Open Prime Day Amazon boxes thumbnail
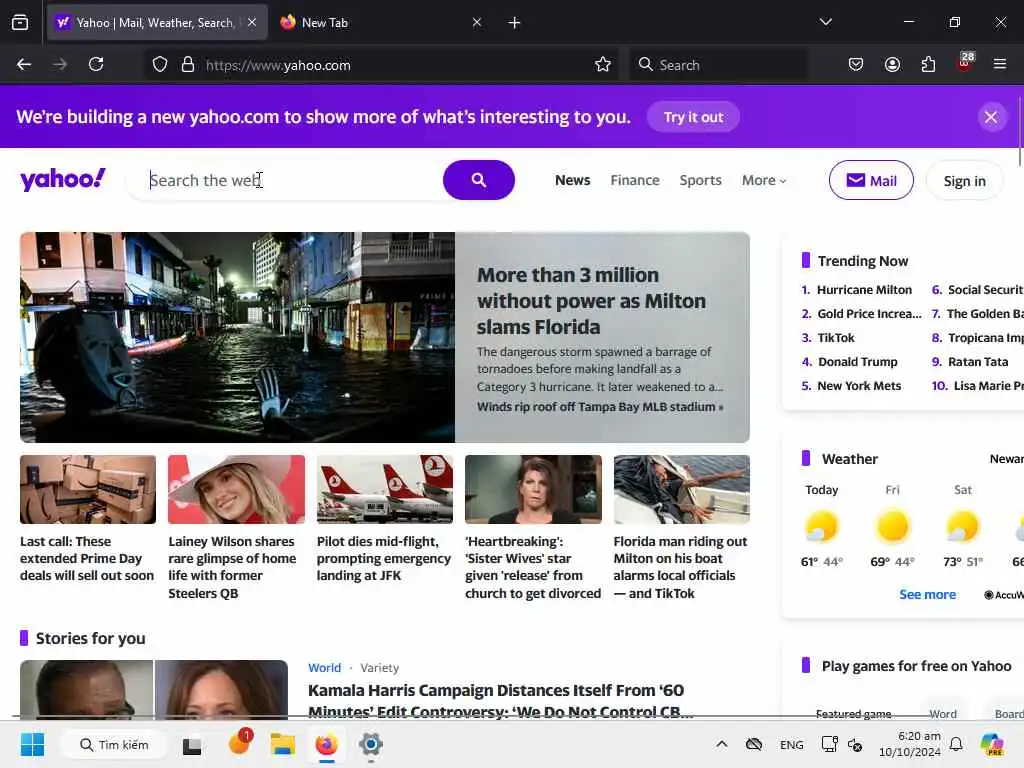Screen dimensions: 1024x768 click(88, 489)
